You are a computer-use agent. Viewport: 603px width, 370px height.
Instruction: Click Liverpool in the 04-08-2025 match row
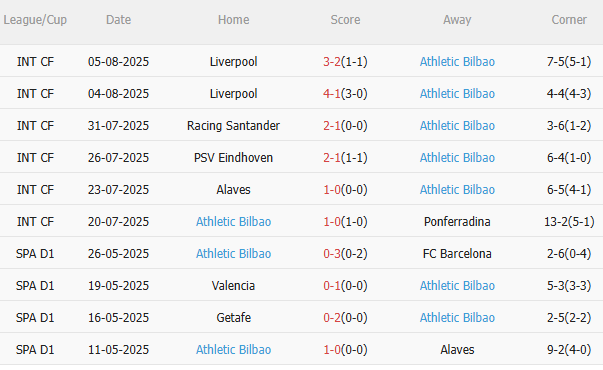233,93
